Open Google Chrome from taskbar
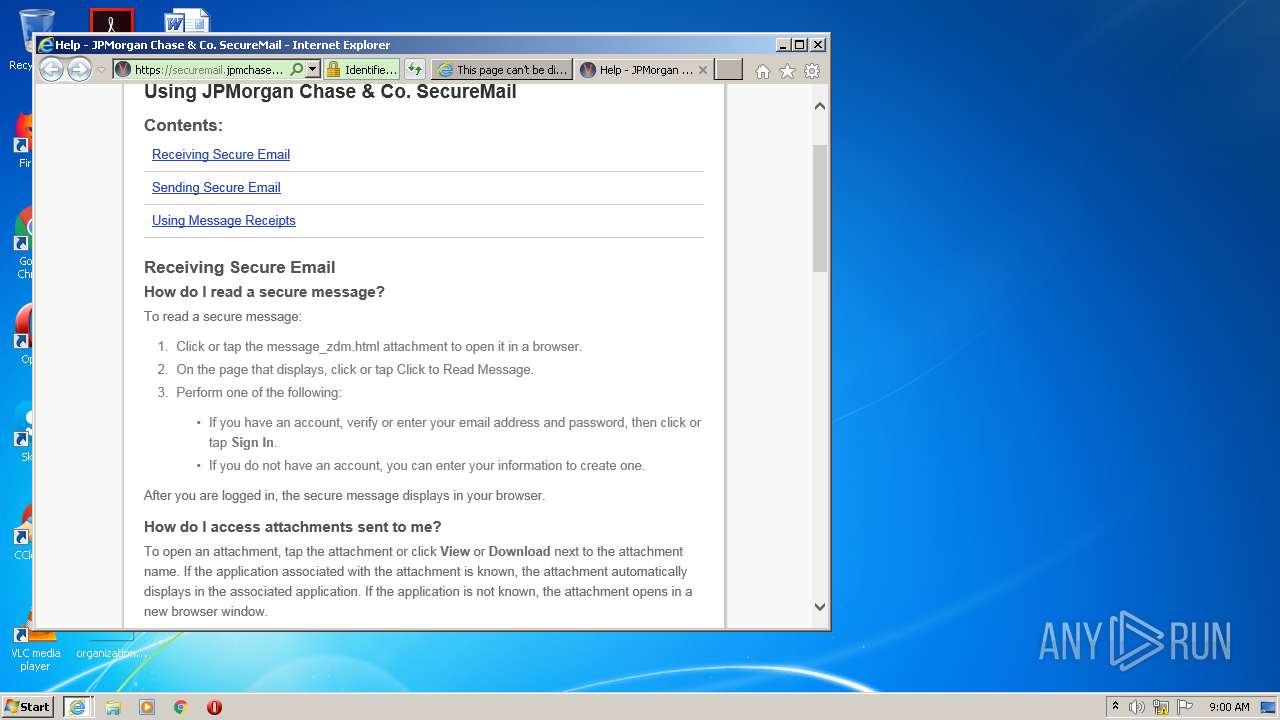Screen dimensions: 1280x720 click(180, 707)
